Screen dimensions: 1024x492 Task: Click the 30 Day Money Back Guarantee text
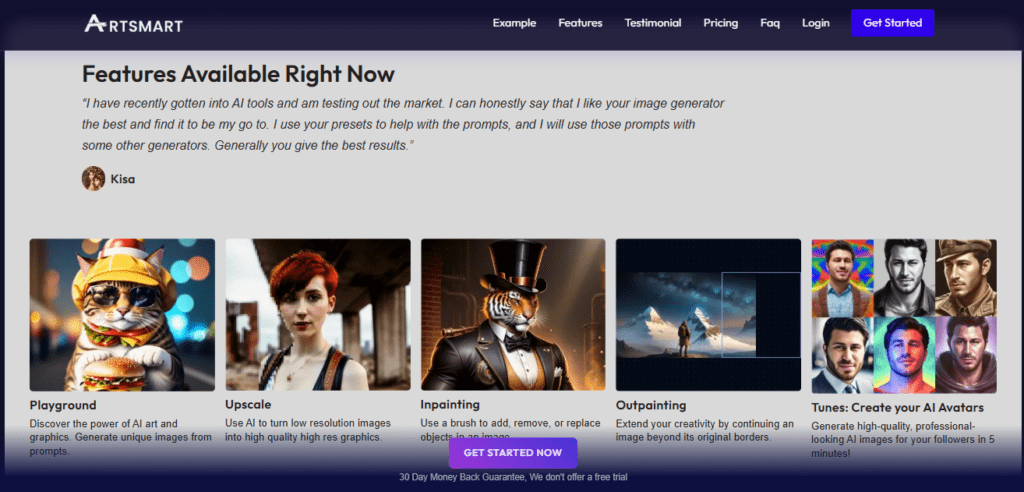pos(513,478)
